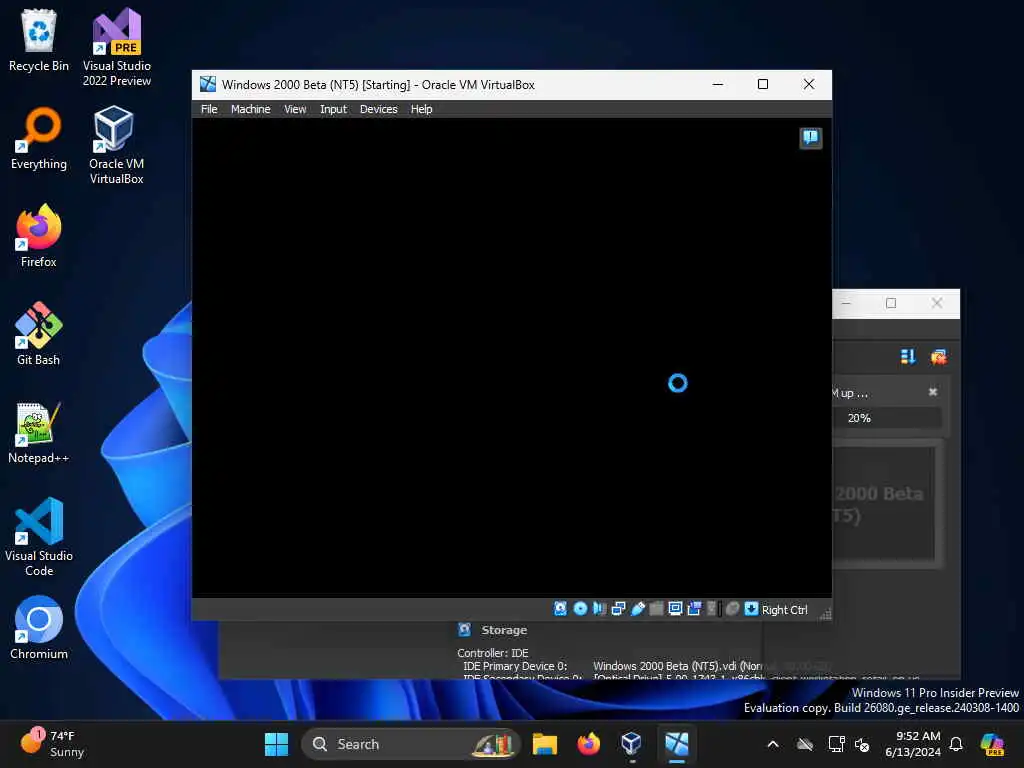1024x768 pixels.
Task: Open the Input menu
Action: tap(333, 109)
